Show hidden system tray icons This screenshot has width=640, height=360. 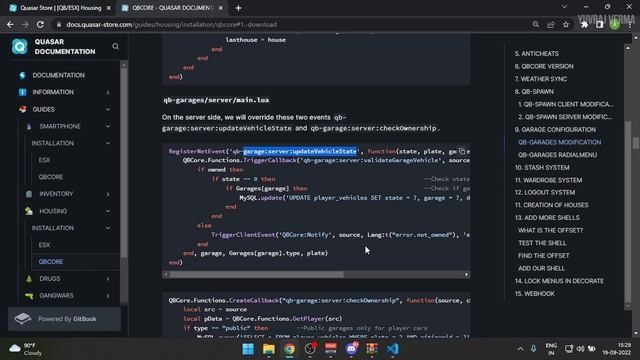[520, 349]
